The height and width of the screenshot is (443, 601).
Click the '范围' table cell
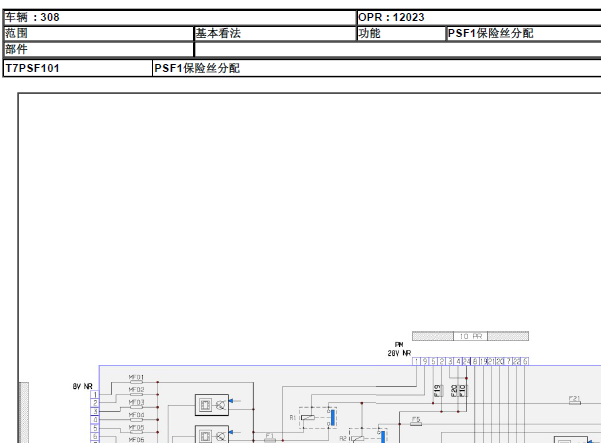click(98, 33)
